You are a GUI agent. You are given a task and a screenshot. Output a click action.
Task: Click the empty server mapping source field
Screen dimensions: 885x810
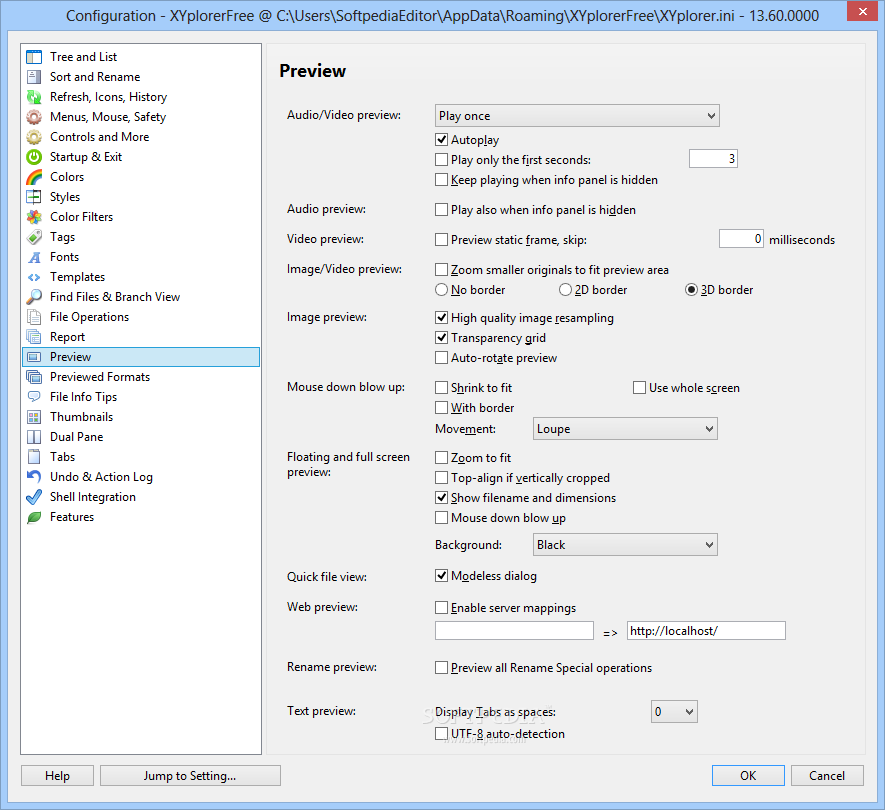coord(514,631)
